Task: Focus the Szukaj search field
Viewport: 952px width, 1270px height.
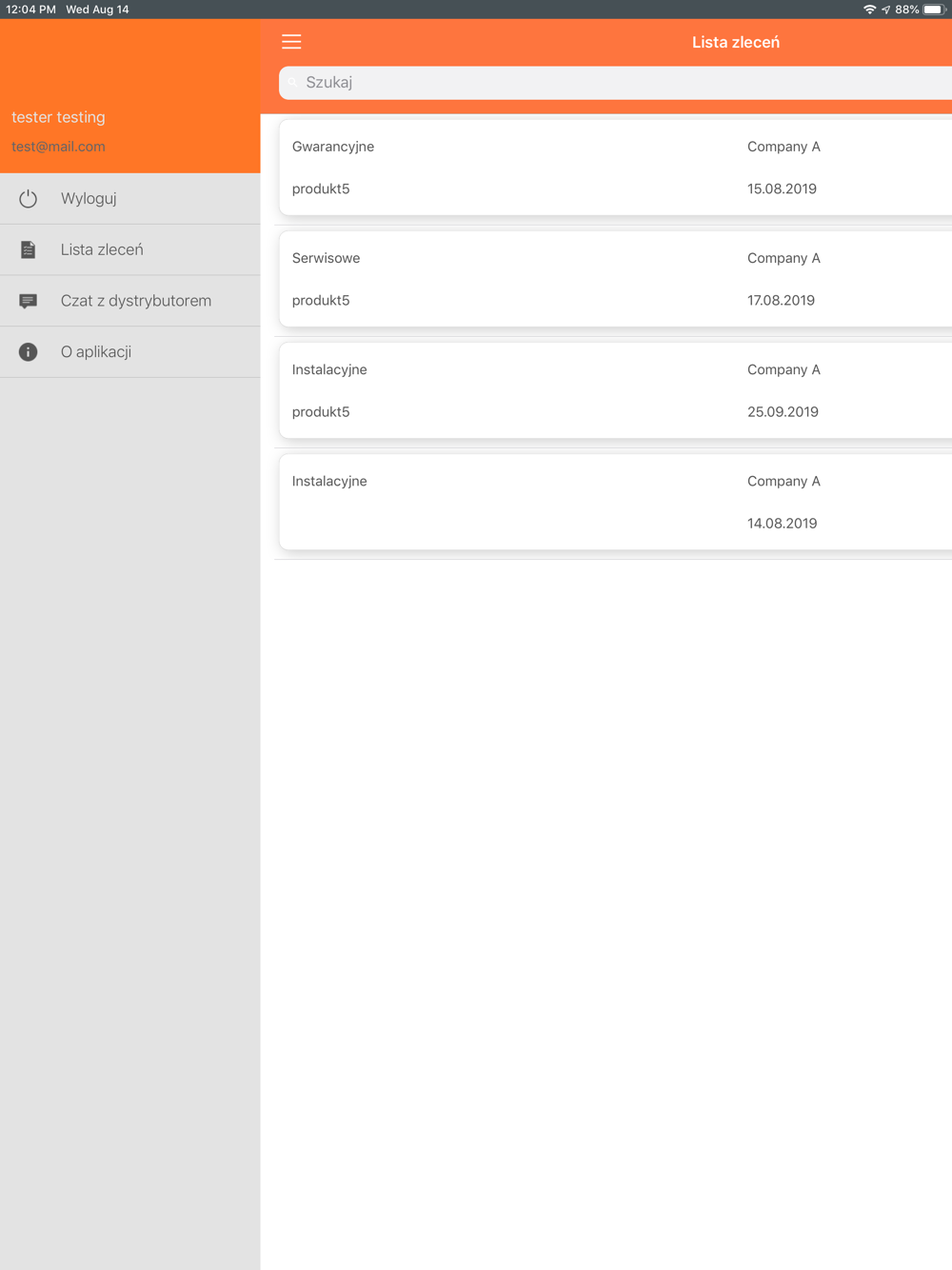Action: [615, 83]
